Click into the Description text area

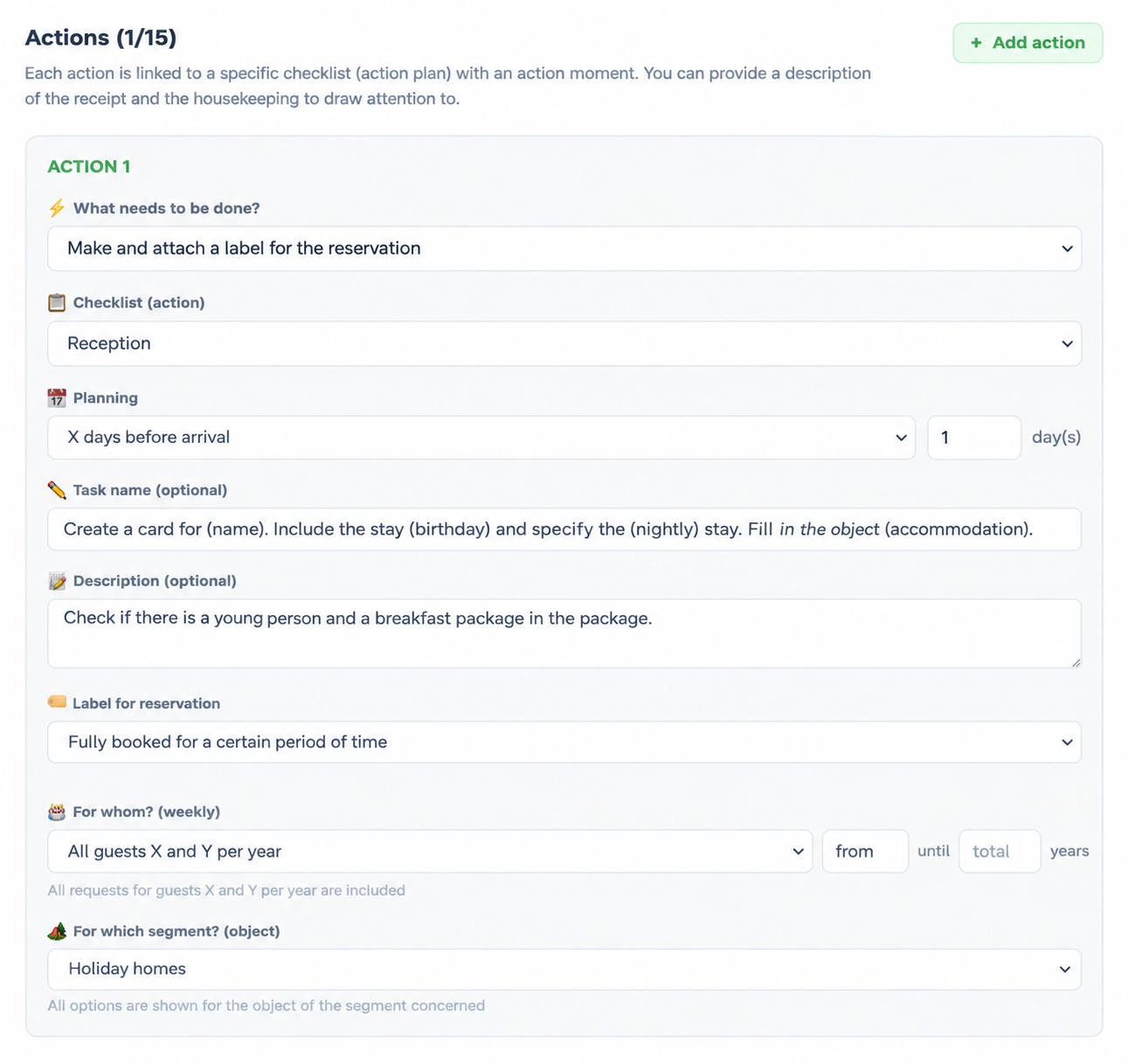click(x=564, y=634)
